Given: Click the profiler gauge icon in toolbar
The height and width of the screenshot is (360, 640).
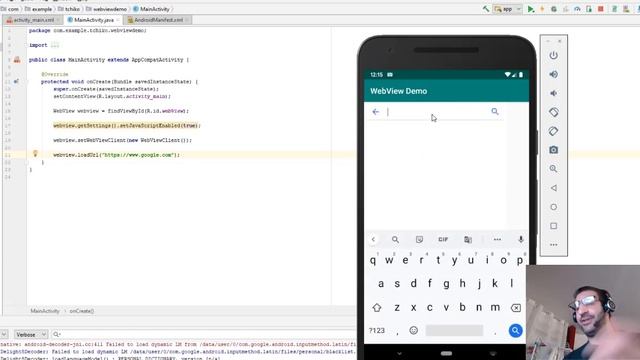Looking at the screenshot, I should point(577,9).
